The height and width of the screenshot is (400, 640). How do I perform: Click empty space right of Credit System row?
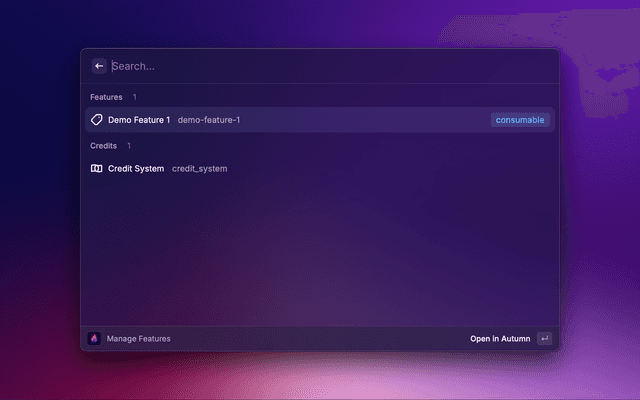[400, 169]
